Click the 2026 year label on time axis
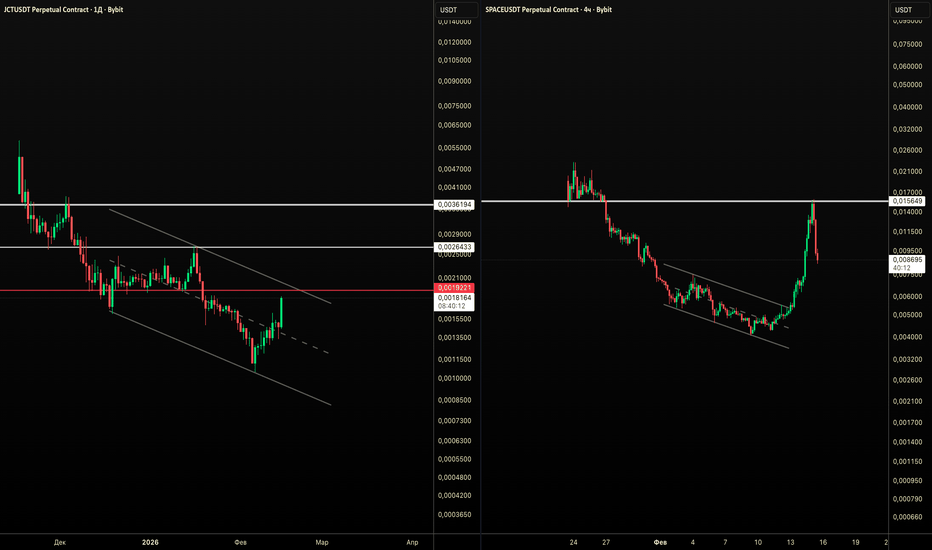 coord(150,542)
